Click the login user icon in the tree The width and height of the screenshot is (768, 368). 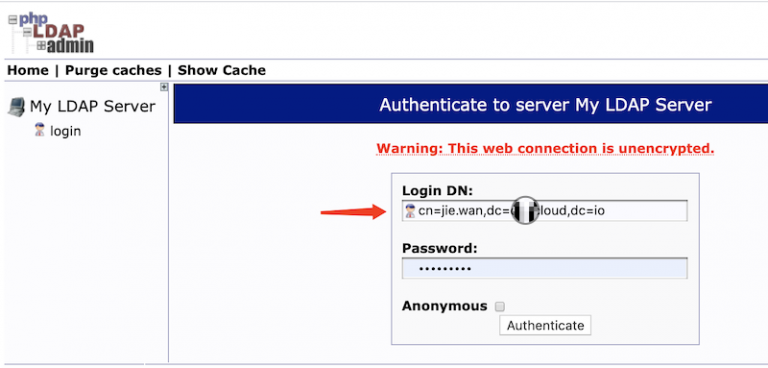40,130
